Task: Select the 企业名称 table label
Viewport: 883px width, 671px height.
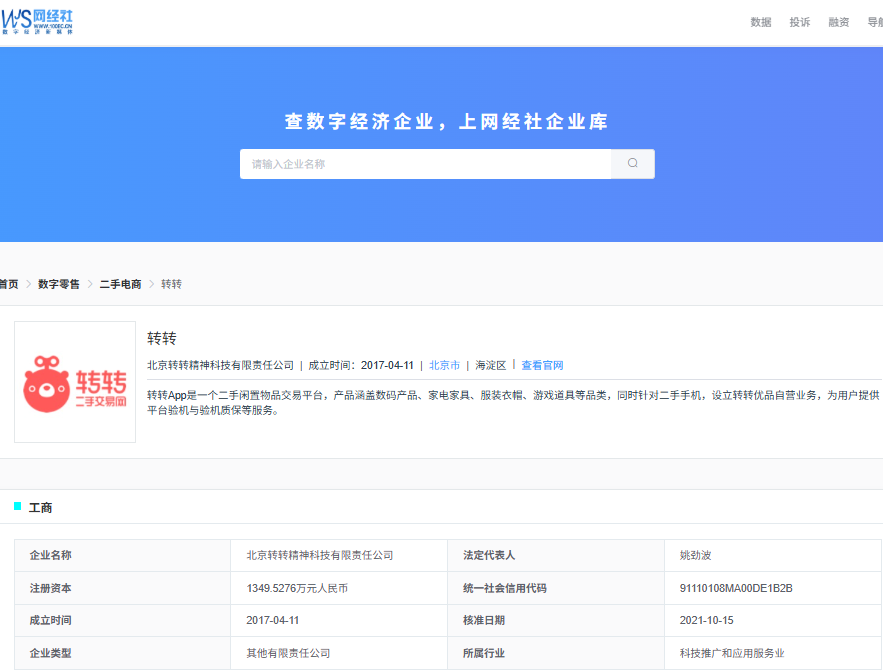Action: coord(51,555)
